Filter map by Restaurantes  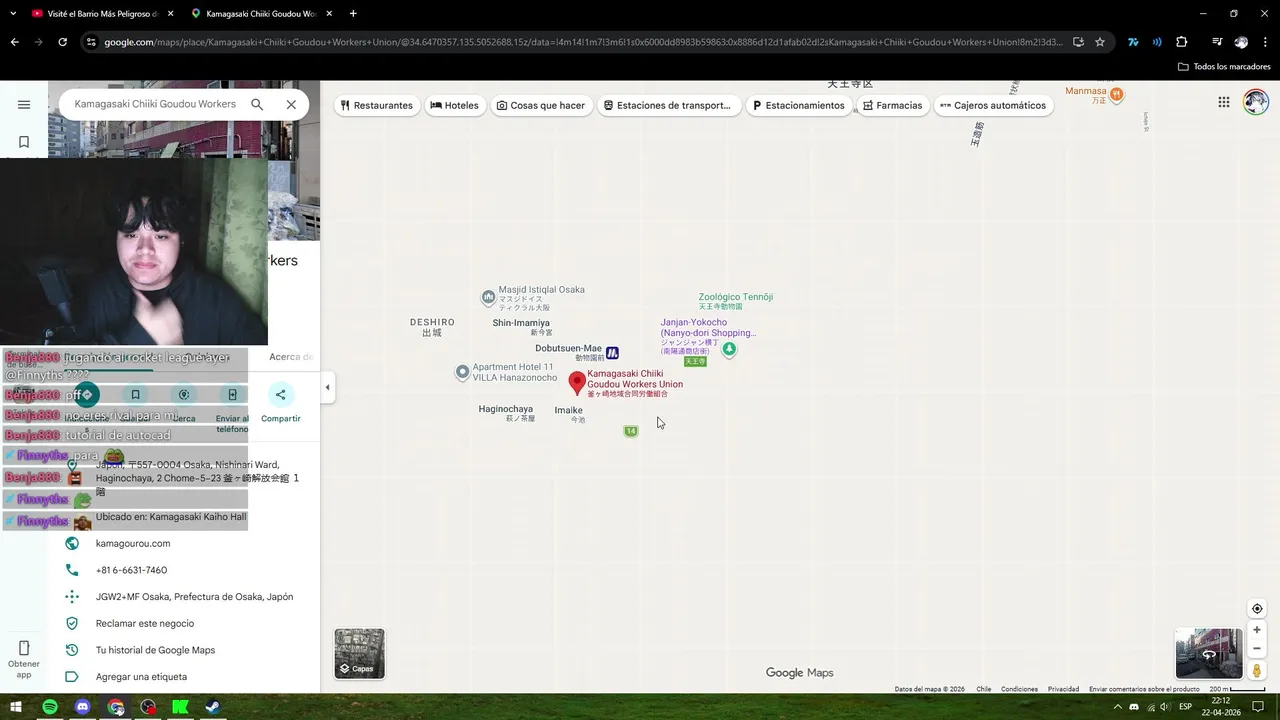(x=377, y=105)
